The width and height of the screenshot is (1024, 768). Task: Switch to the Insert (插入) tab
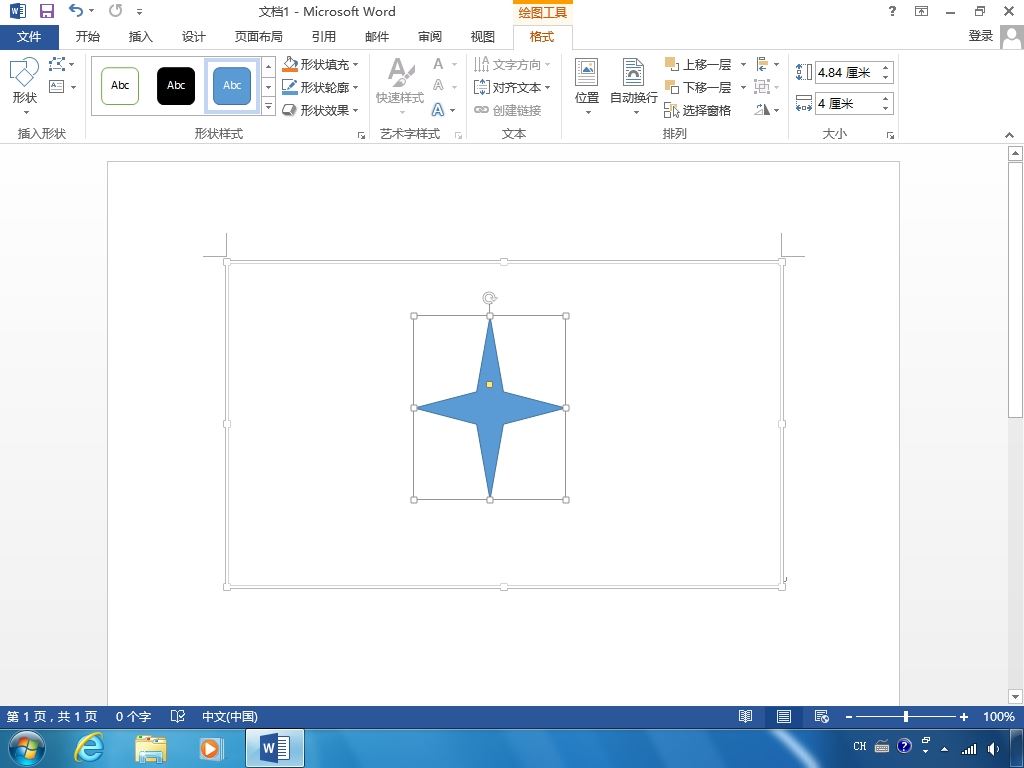140,37
